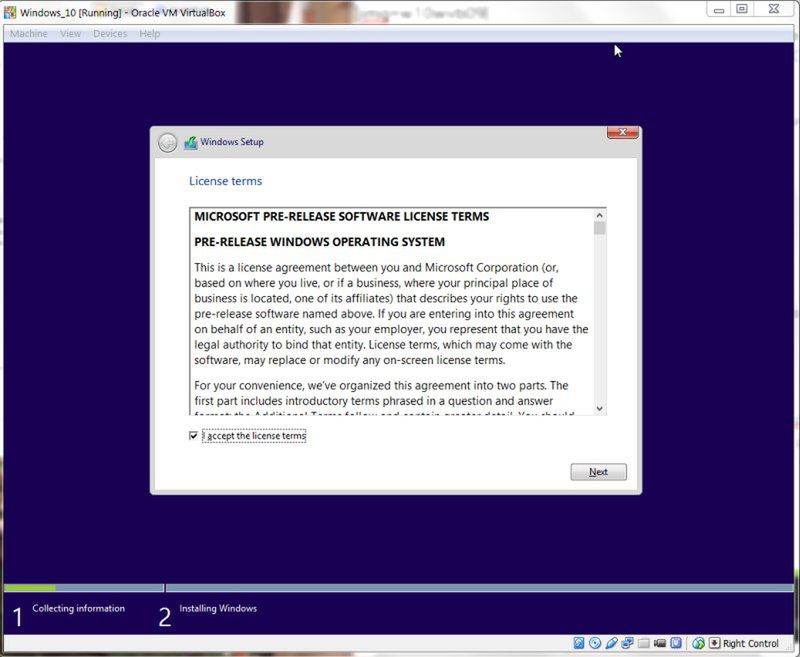The width and height of the screenshot is (800, 657).
Task: Click the Windows Setup back arrow
Action: tap(167, 143)
